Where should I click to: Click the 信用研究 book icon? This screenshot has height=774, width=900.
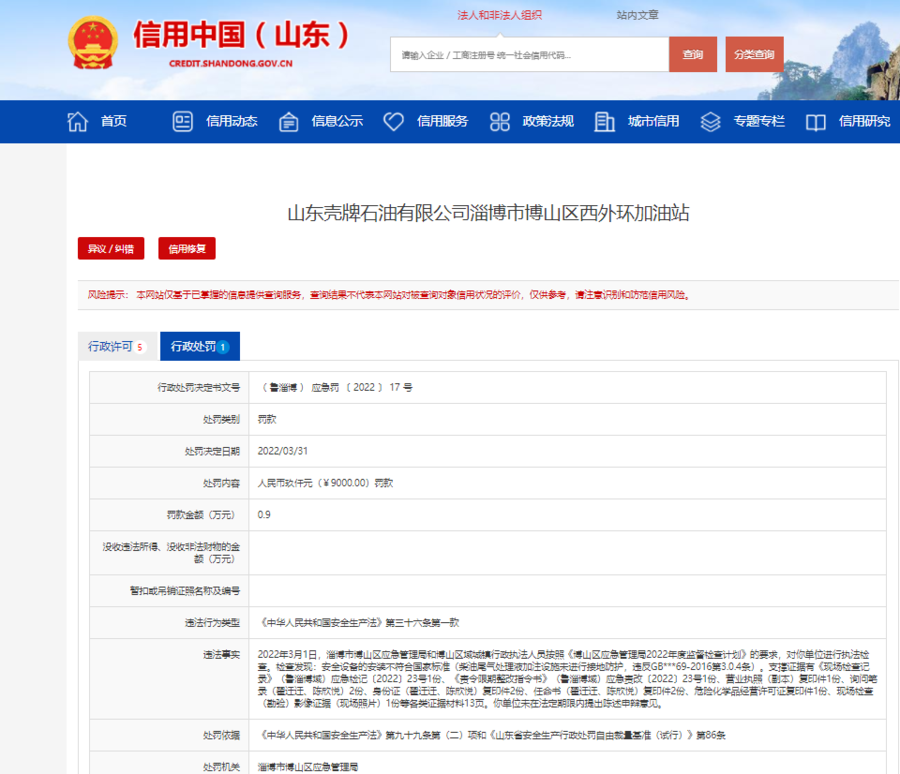816,122
